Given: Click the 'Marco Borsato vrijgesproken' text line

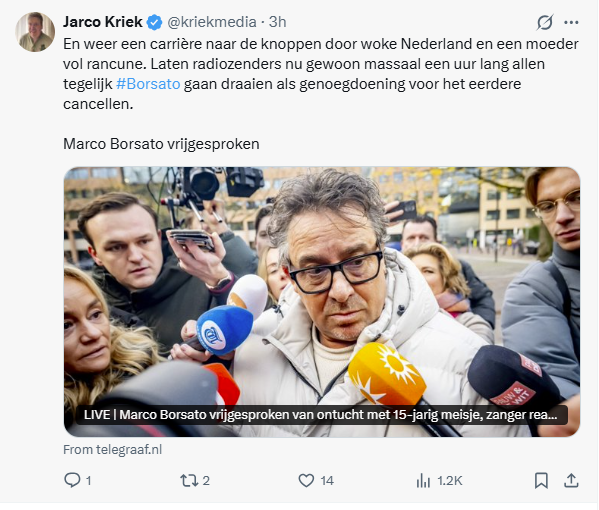Looking at the screenshot, I should 161,144.
